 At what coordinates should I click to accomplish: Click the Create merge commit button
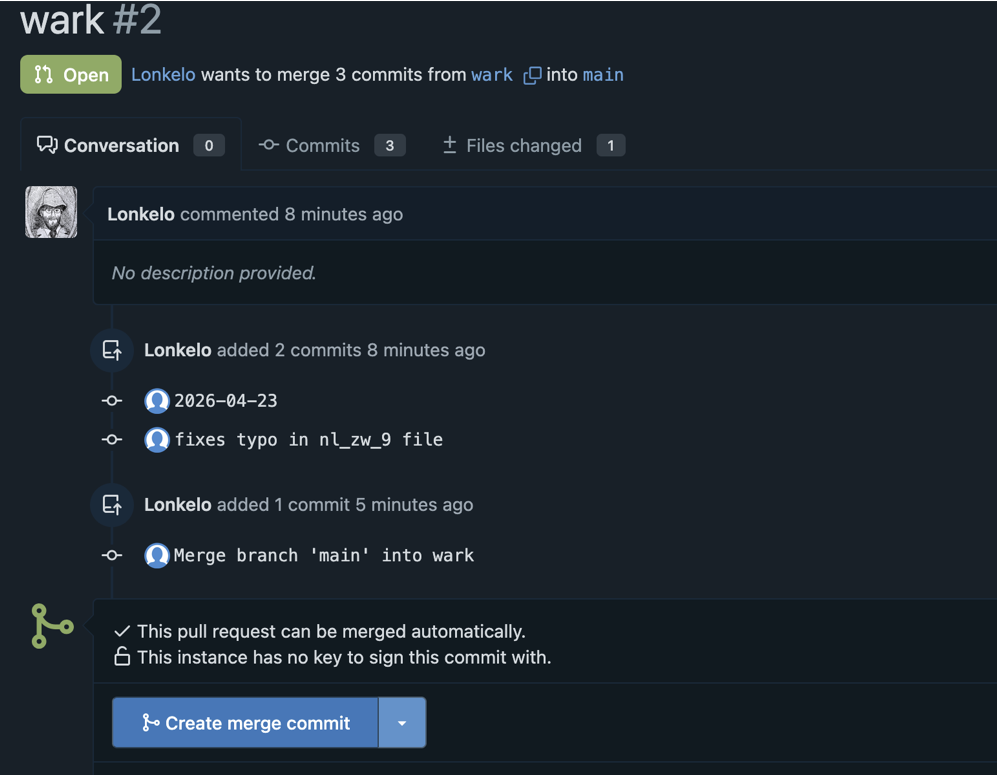[x=245, y=723]
